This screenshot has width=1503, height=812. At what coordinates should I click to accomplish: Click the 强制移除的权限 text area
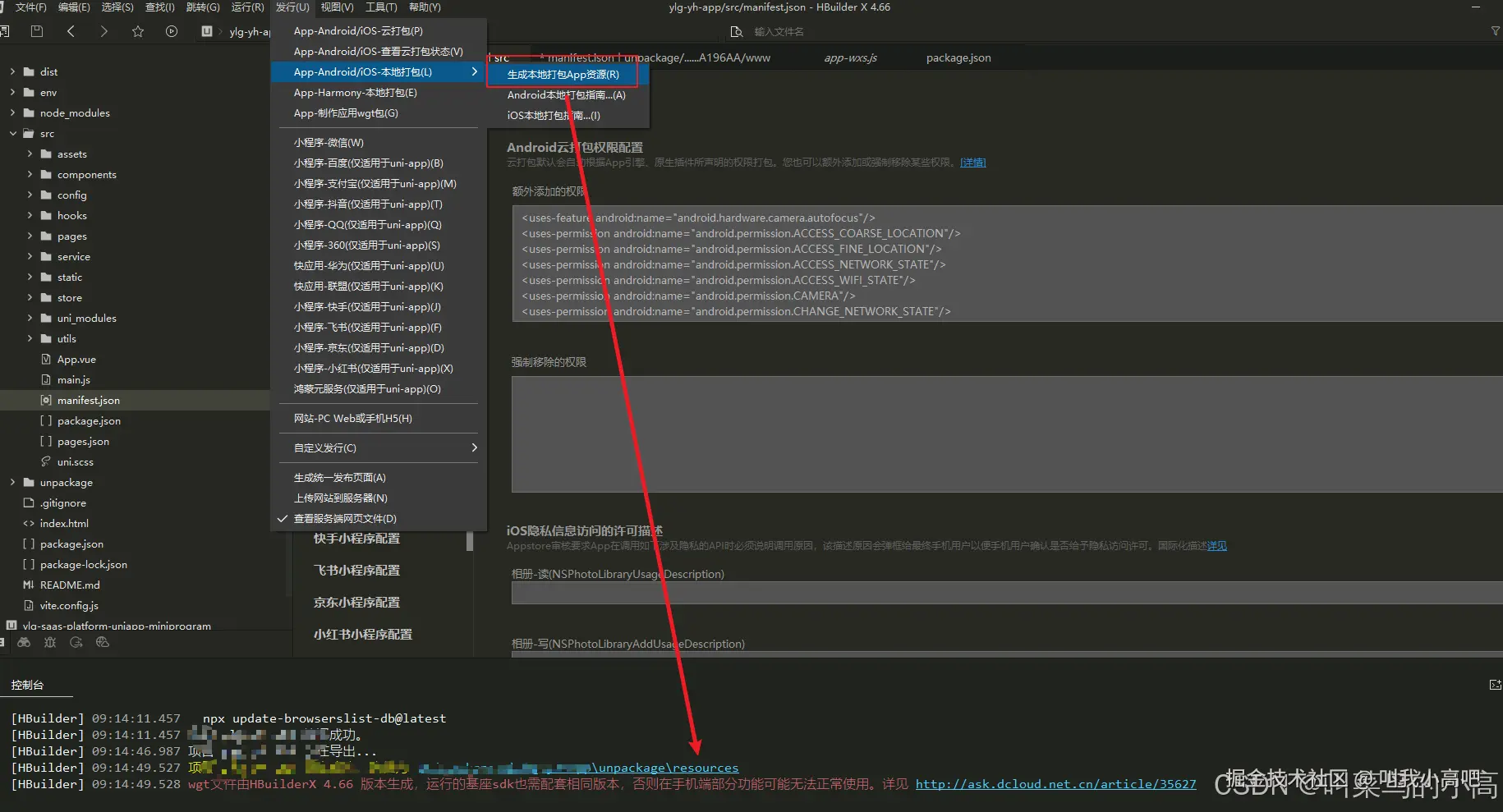point(1007,434)
